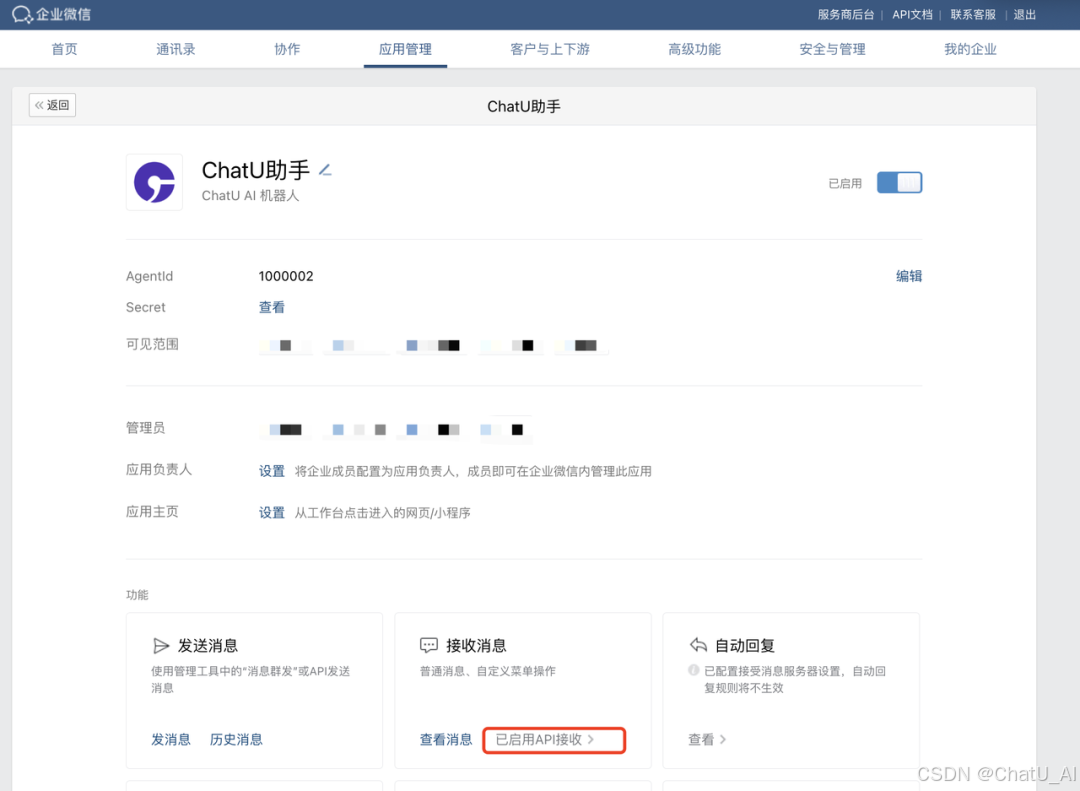Open the API文档 link
Image resolution: width=1080 pixels, height=791 pixels.
[x=912, y=14]
